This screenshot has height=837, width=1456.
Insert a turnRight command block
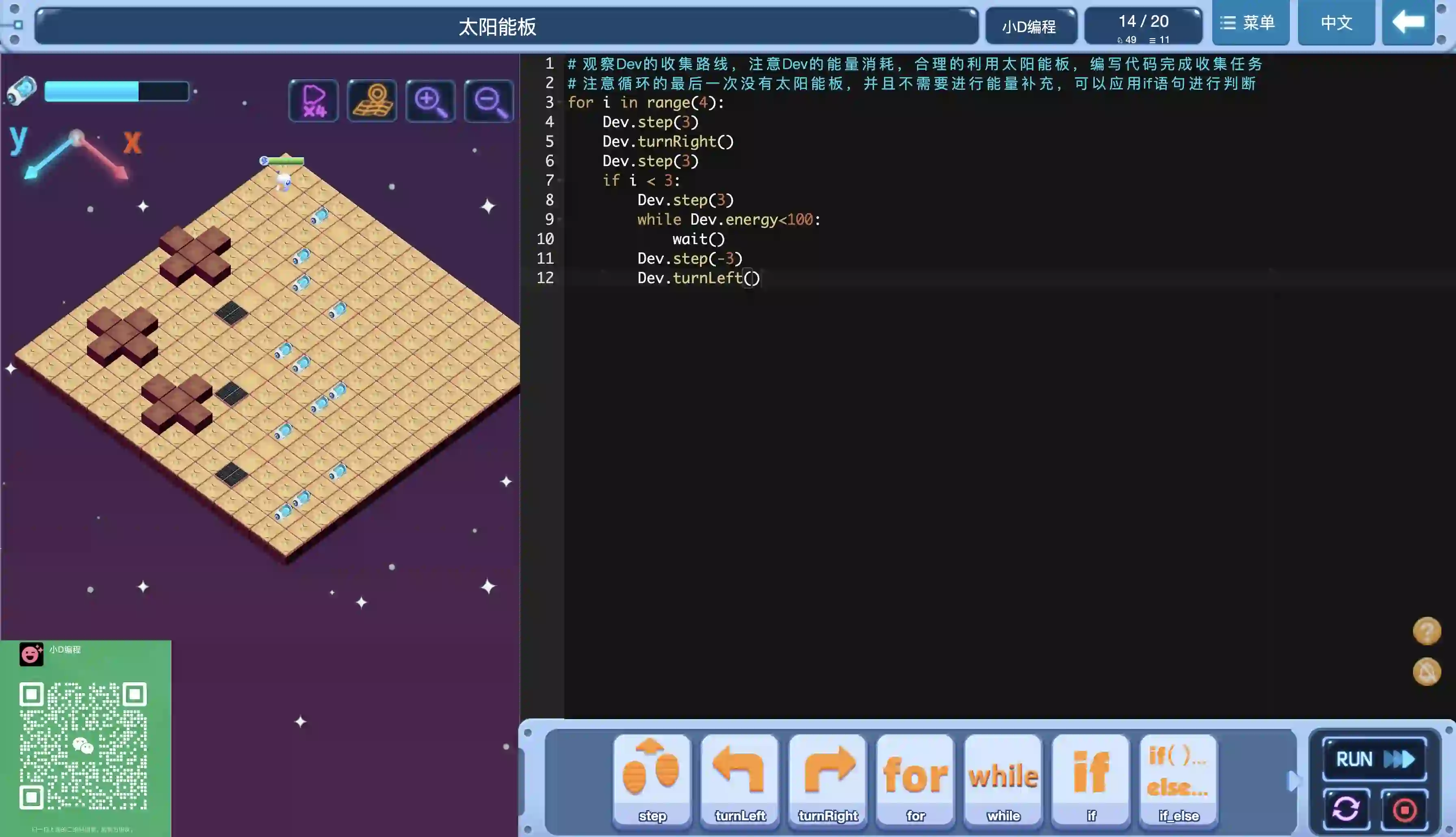point(828,780)
